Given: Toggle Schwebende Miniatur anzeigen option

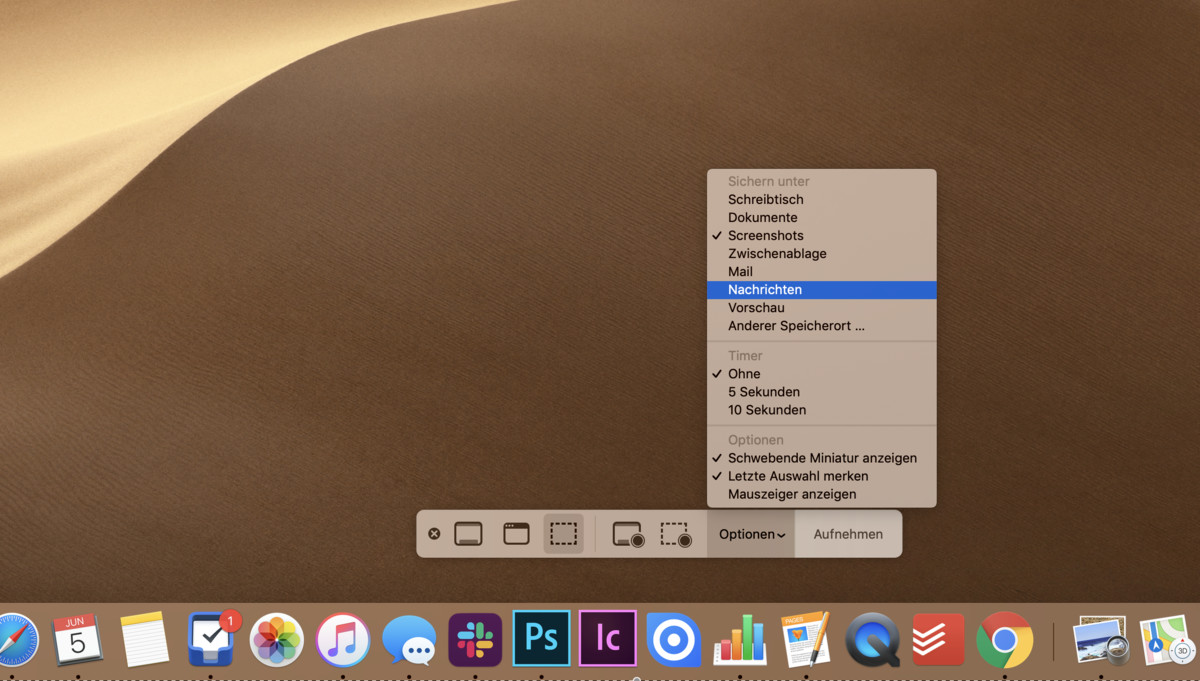Looking at the screenshot, I should point(822,458).
